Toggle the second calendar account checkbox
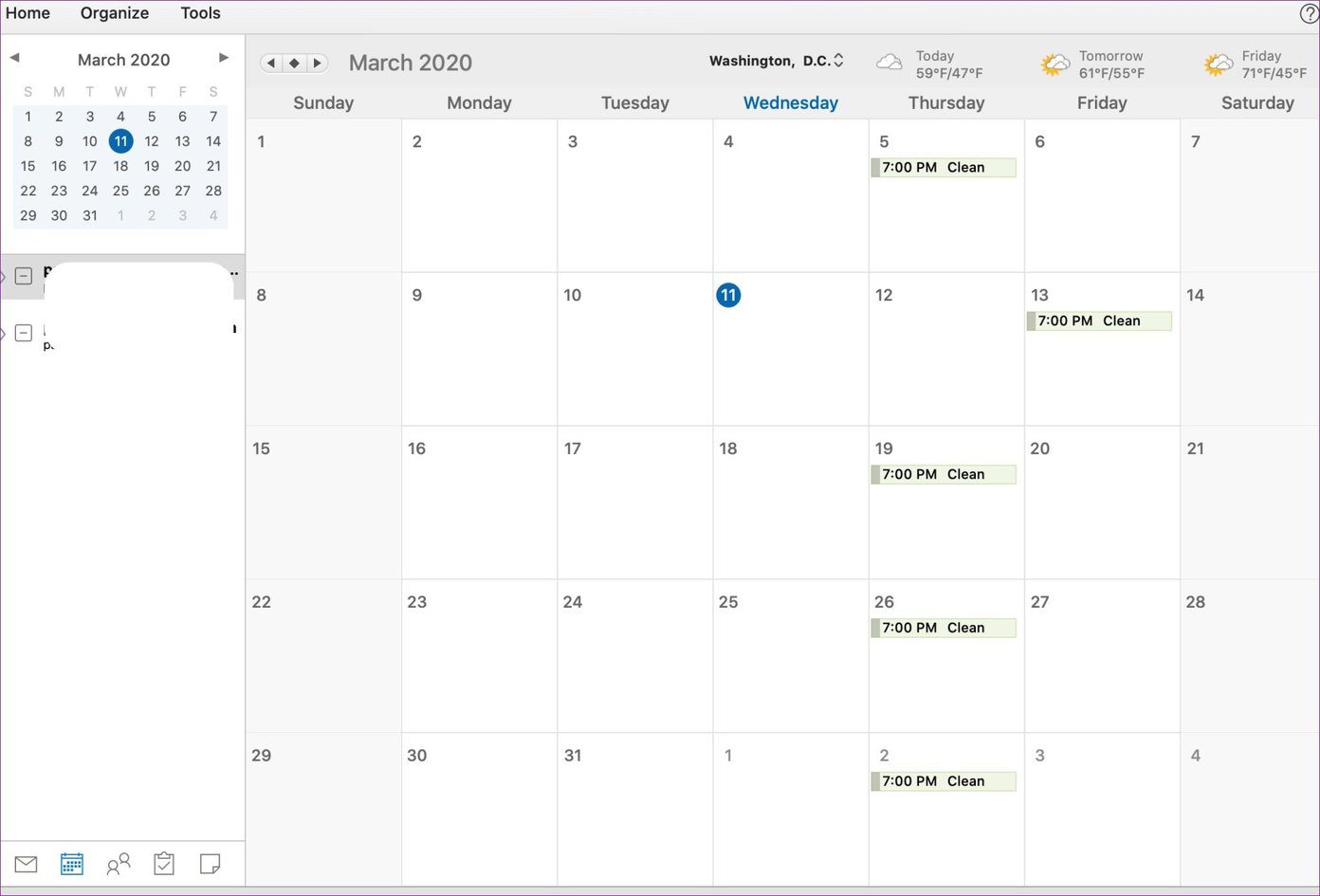This screenshot has width=1320, height=896. tap(24, 333)
